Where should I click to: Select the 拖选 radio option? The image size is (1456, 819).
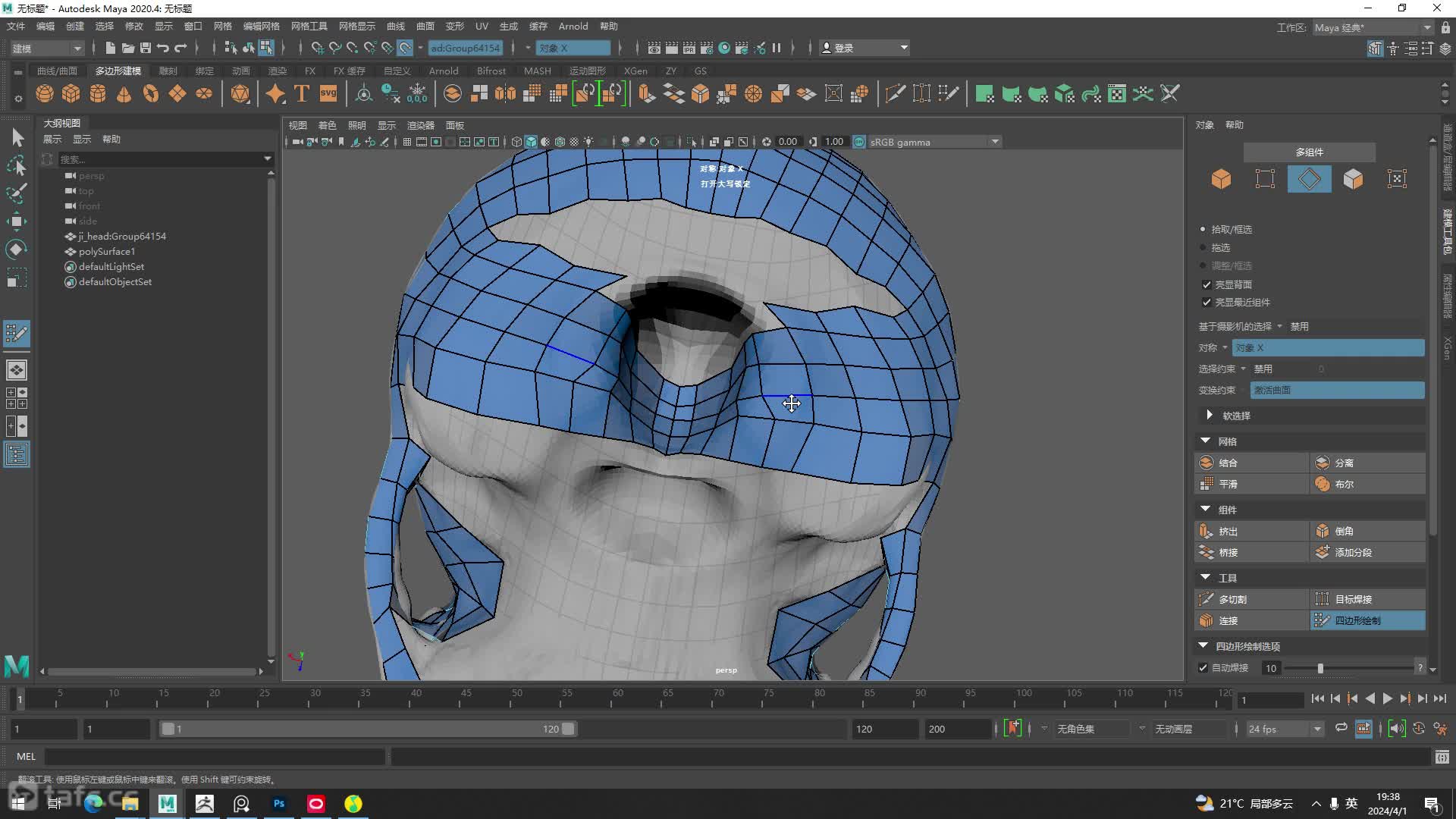(1203, 247)
